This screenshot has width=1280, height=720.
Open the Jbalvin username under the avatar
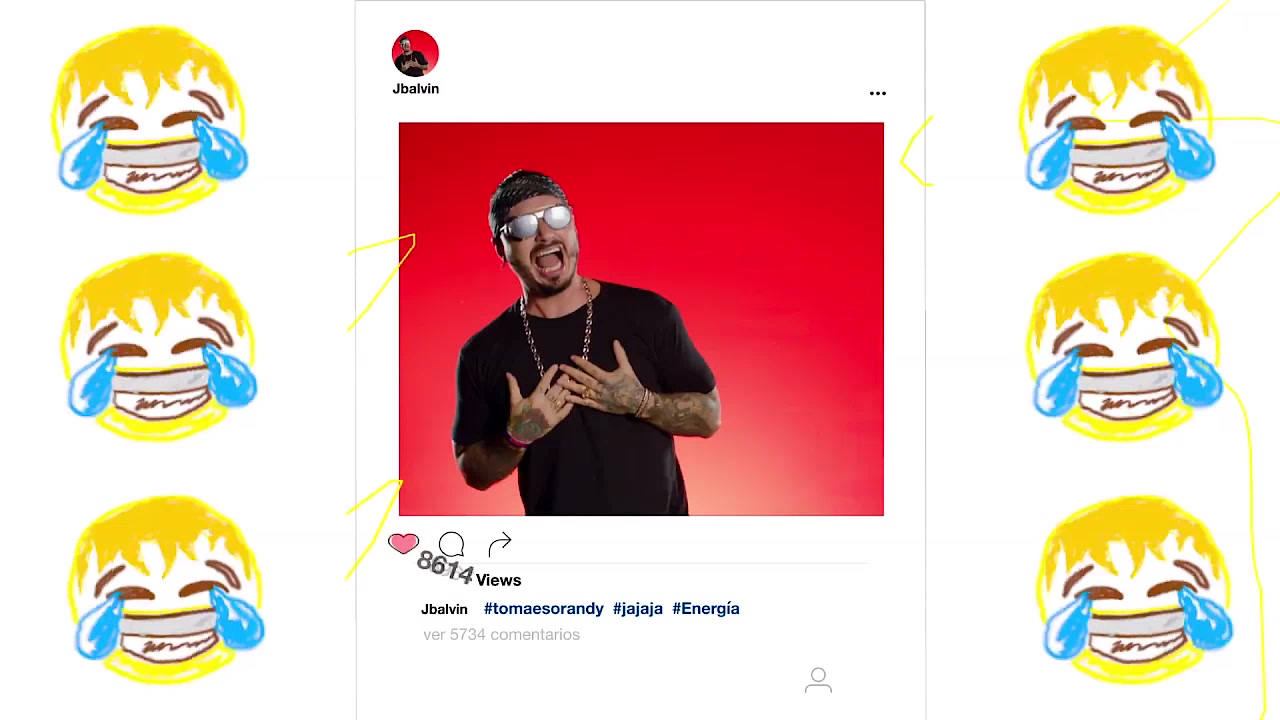415,89
